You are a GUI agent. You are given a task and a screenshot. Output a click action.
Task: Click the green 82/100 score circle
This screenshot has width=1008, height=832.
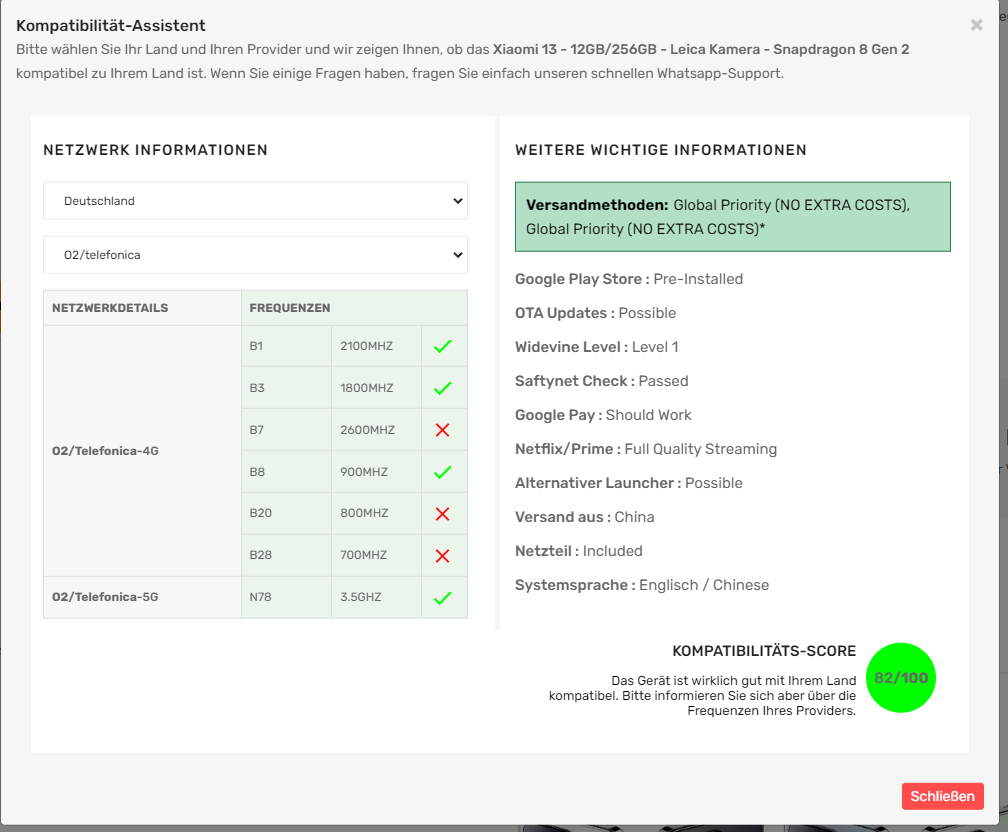click(x=901, y=678)
